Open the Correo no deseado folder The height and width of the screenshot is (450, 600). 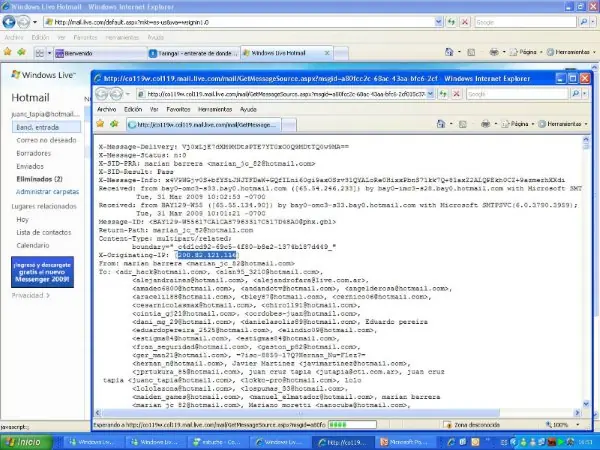(x=44, y=141)
